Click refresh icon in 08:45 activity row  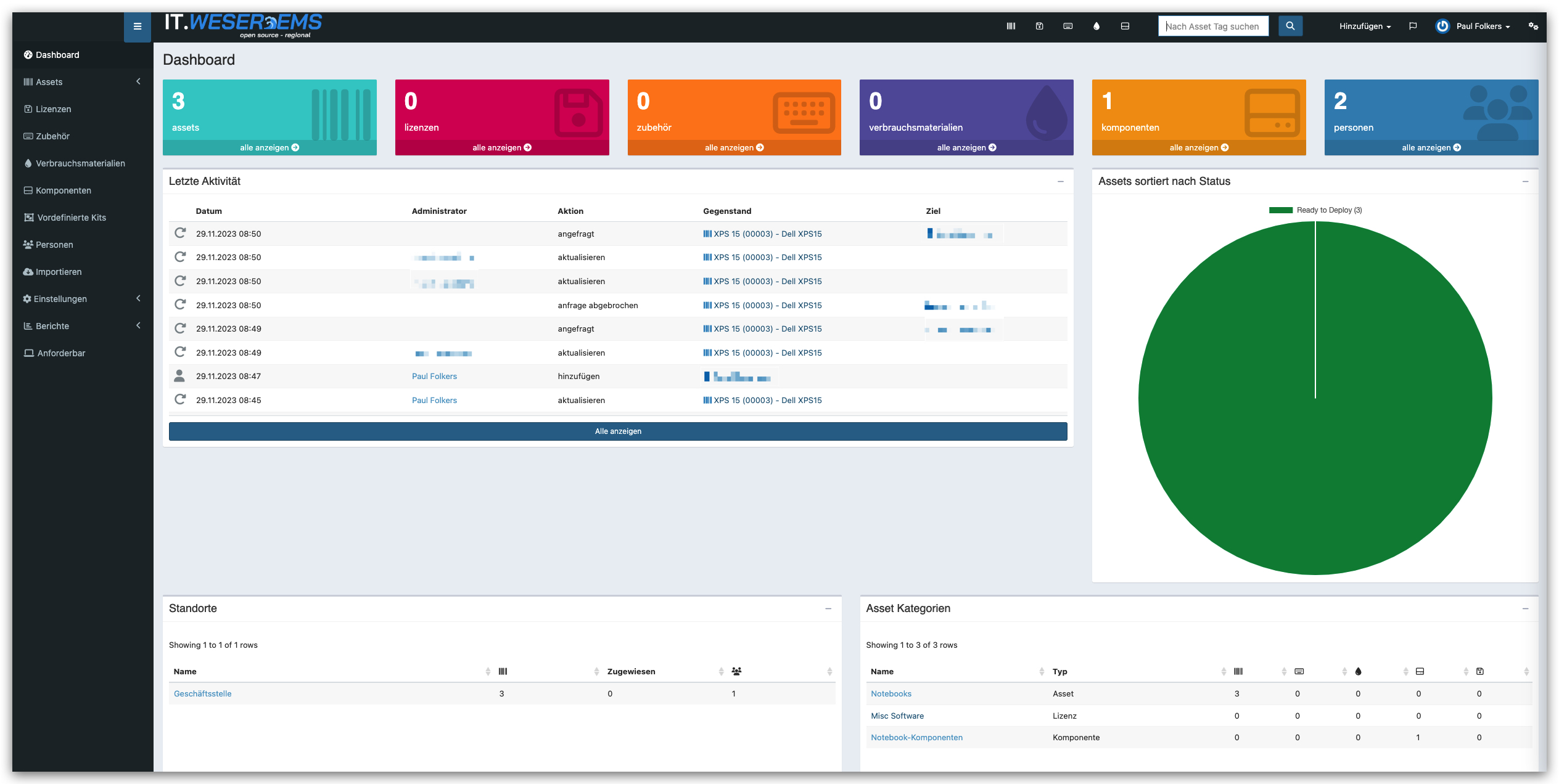coord(180,399)
